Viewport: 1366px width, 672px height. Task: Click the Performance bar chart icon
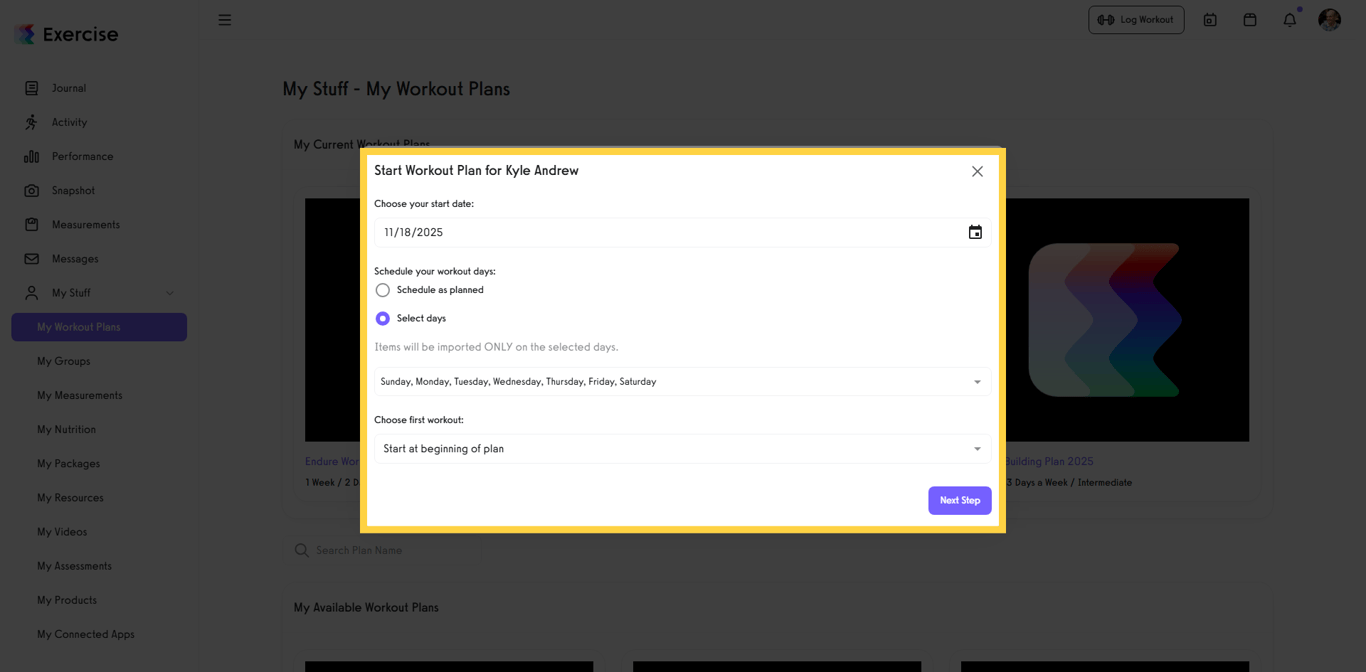pyautogui.click(x=32, y=156)
